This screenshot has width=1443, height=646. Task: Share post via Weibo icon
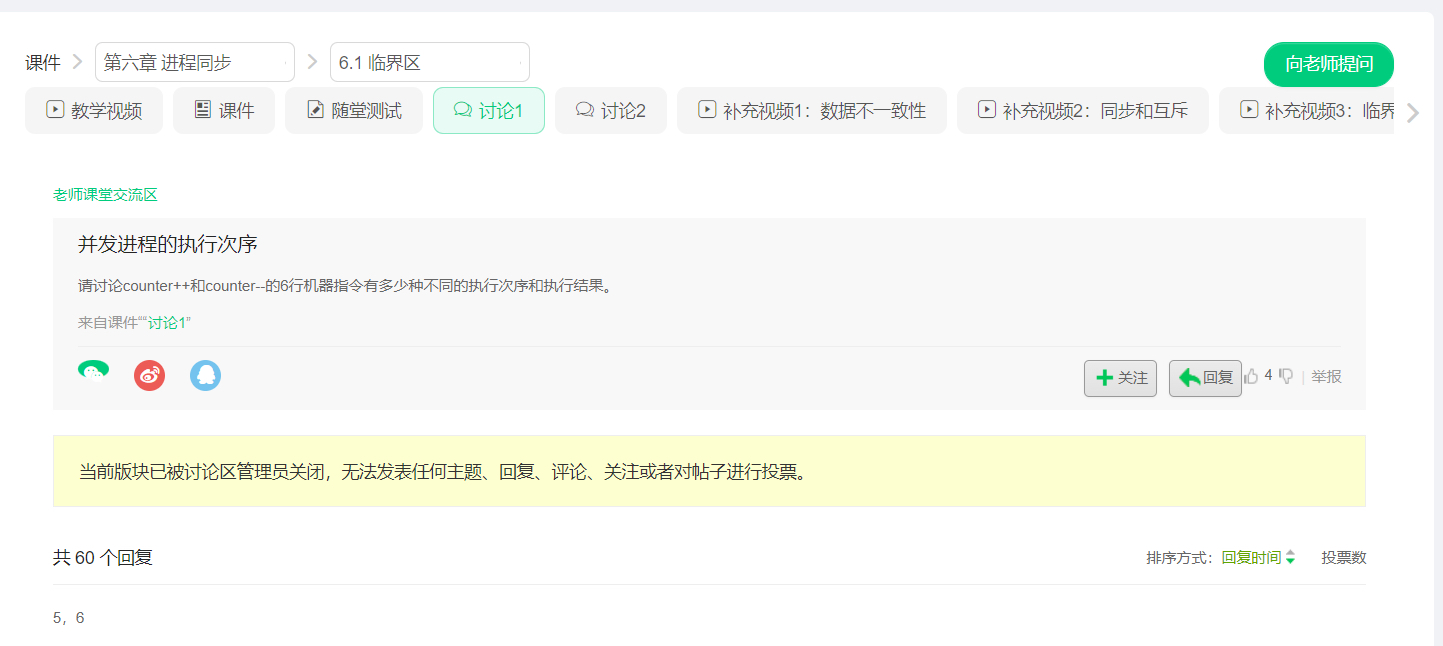tap(149, 376)
